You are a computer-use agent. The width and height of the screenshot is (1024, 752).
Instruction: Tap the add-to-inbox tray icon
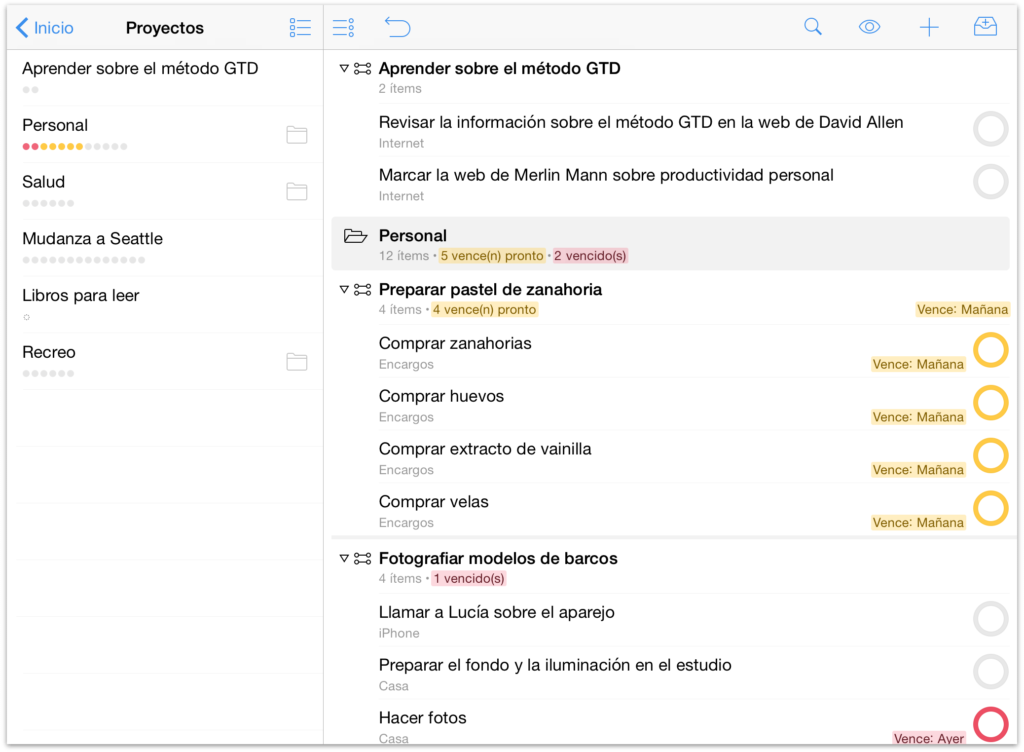(x=985, y=28)
